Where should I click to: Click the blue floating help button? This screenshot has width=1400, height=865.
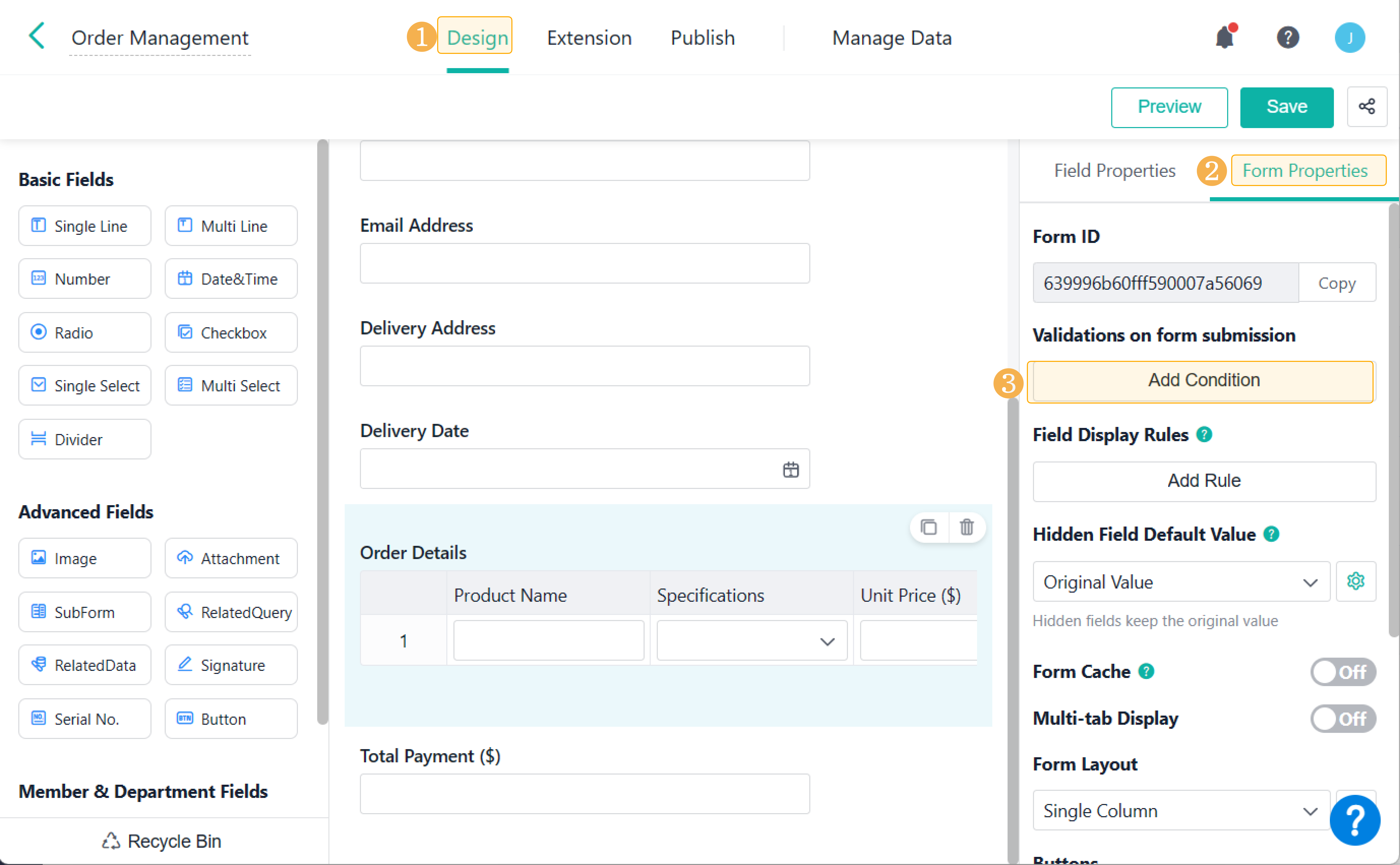1354,820
